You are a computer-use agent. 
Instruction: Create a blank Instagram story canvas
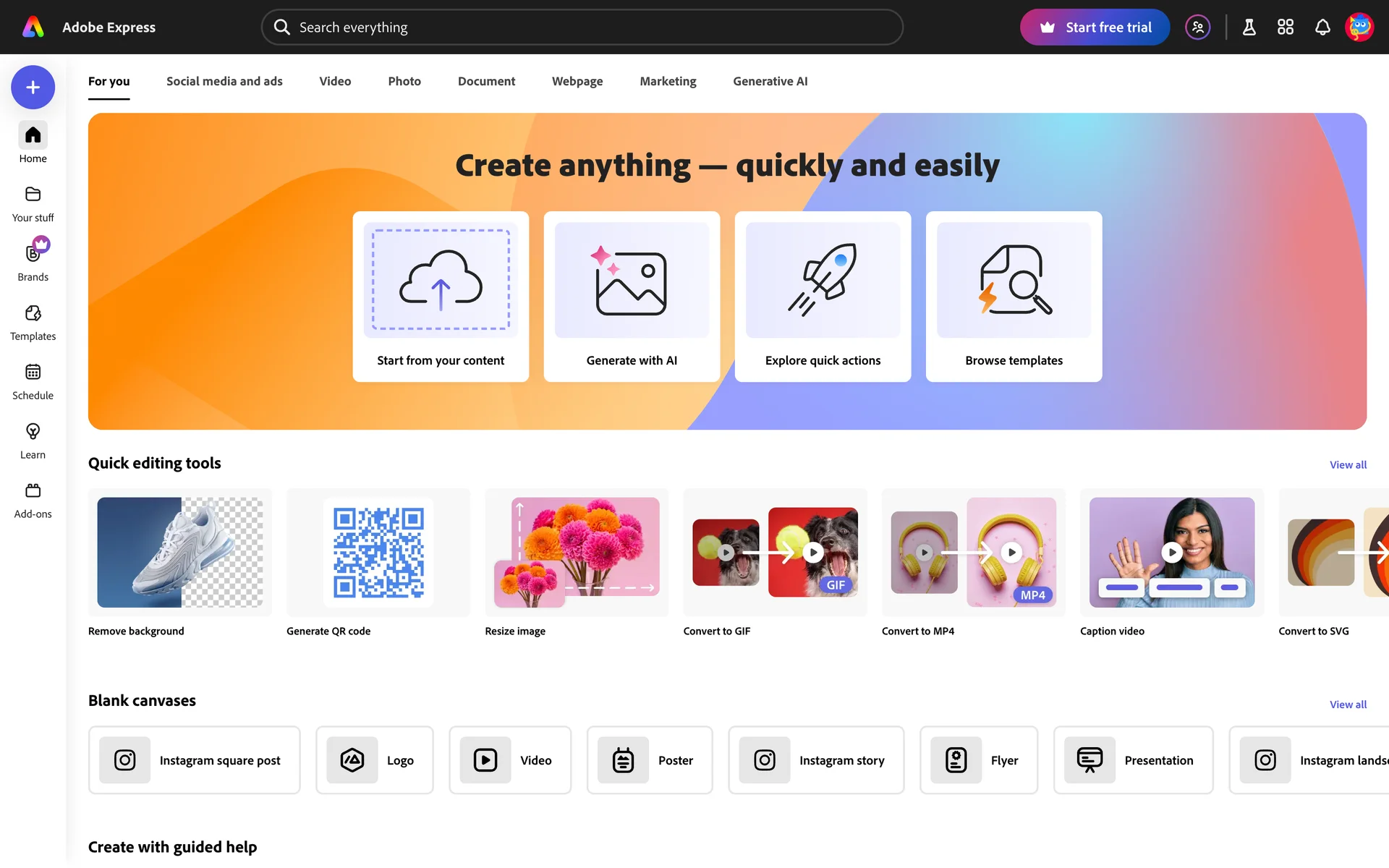tap(816, 760)
